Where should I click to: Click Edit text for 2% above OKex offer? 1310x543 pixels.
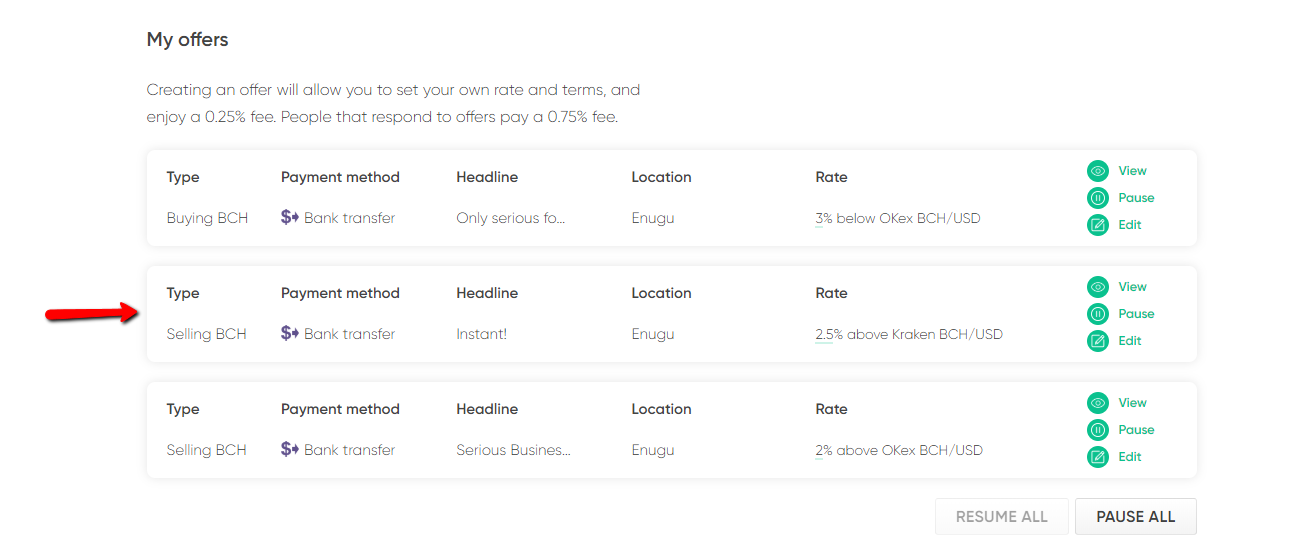pos(1130,457)
